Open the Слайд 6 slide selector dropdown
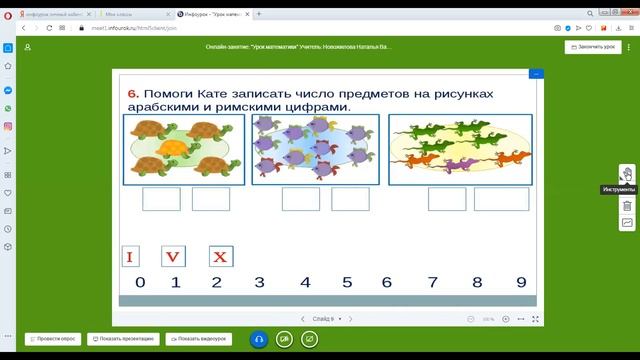 (x=327, y=319)
